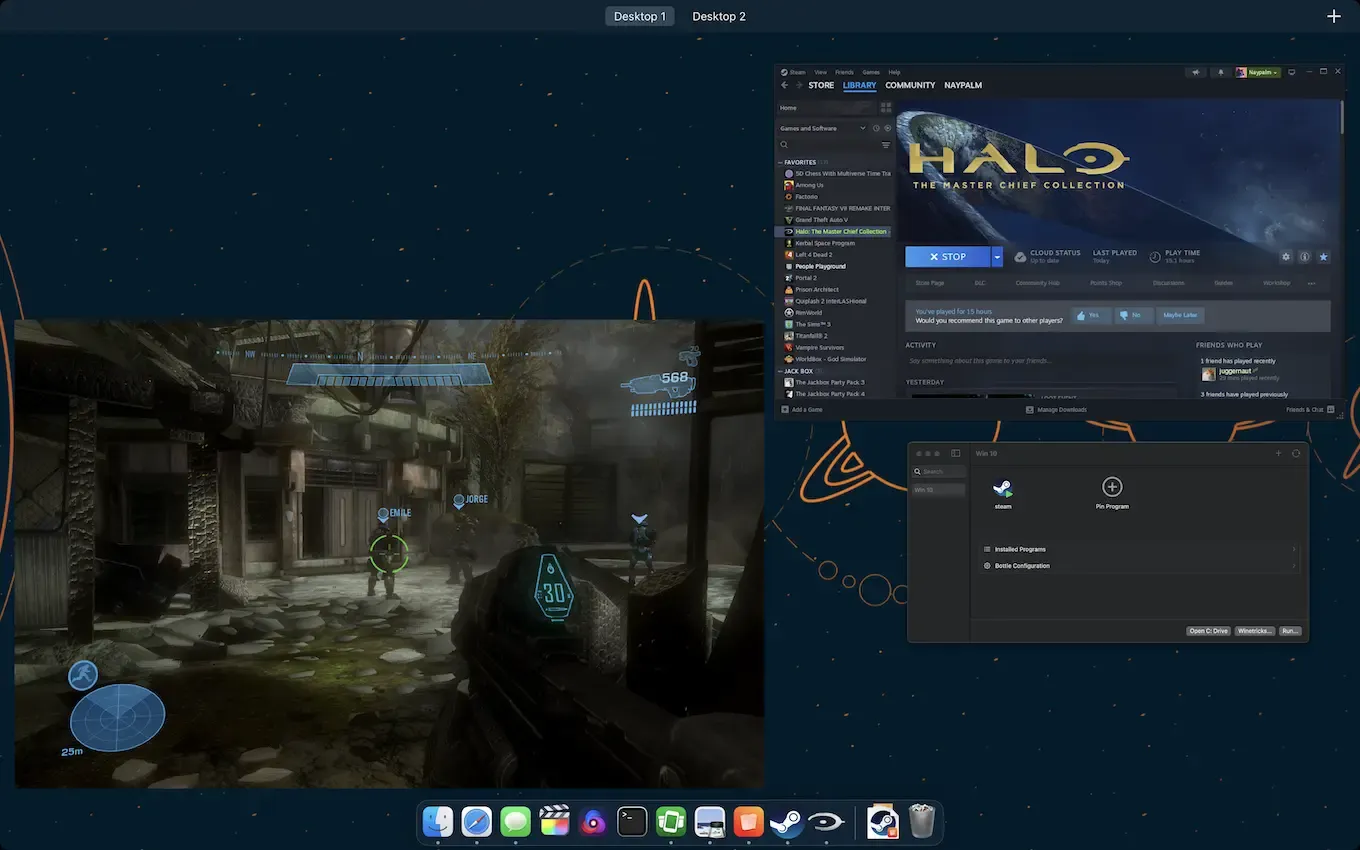
Task: Launch the pinned steam program in Whisky
Action: coord(1002,488)
